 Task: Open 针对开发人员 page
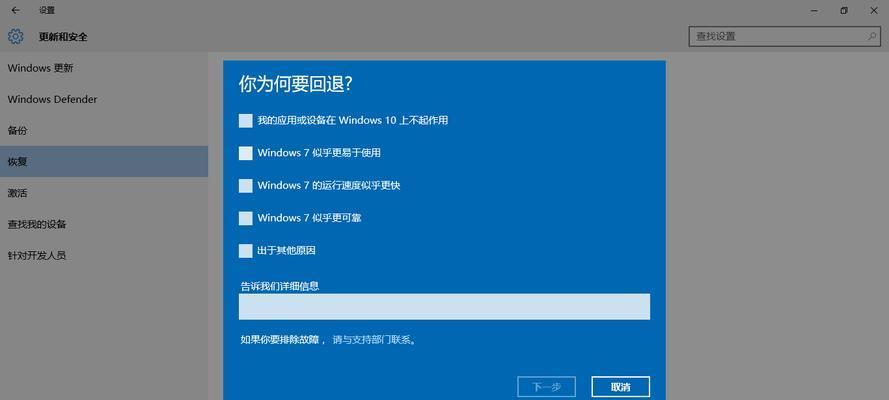point(104,256)
